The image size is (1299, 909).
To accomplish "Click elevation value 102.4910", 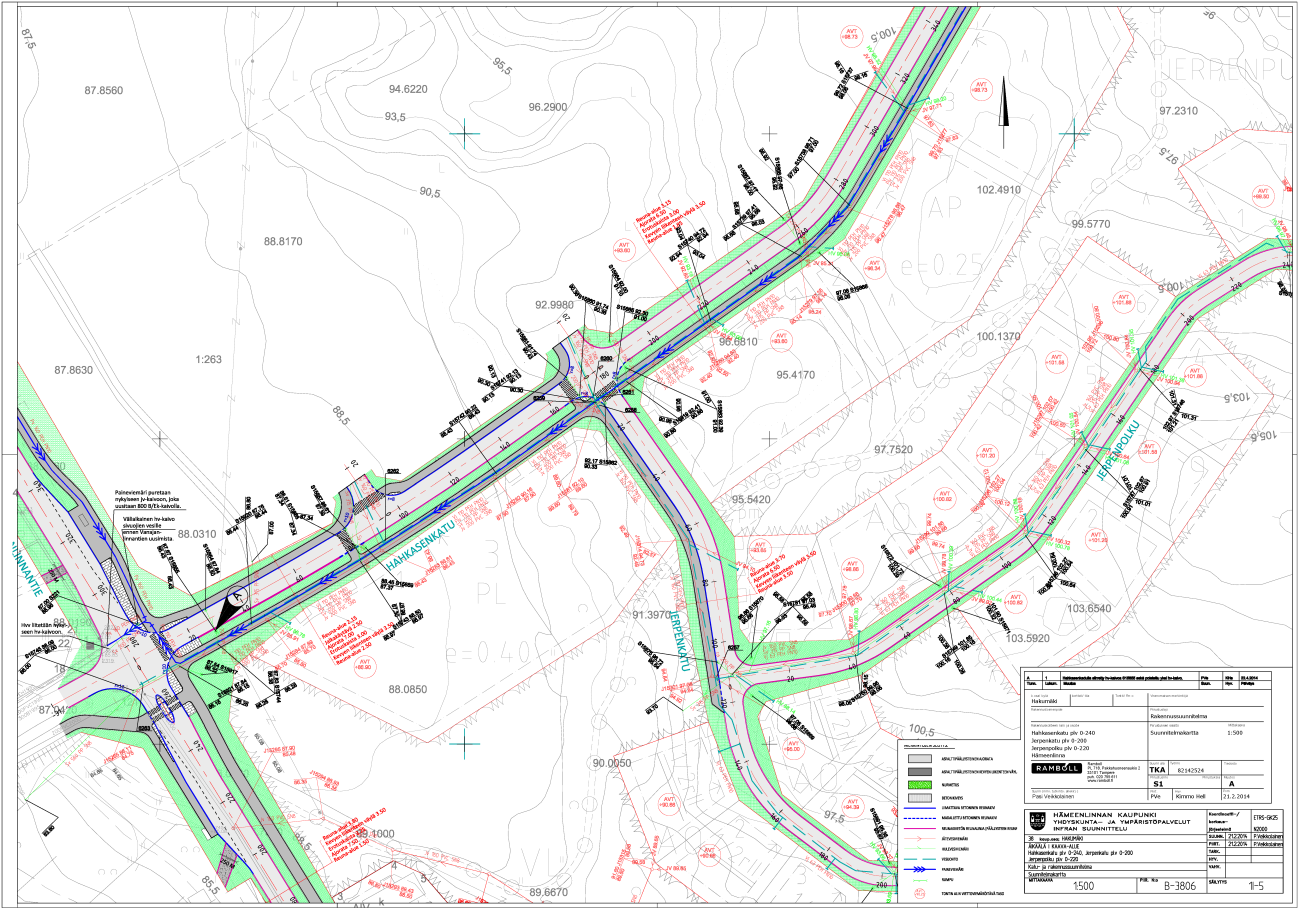I will point(999,190).
